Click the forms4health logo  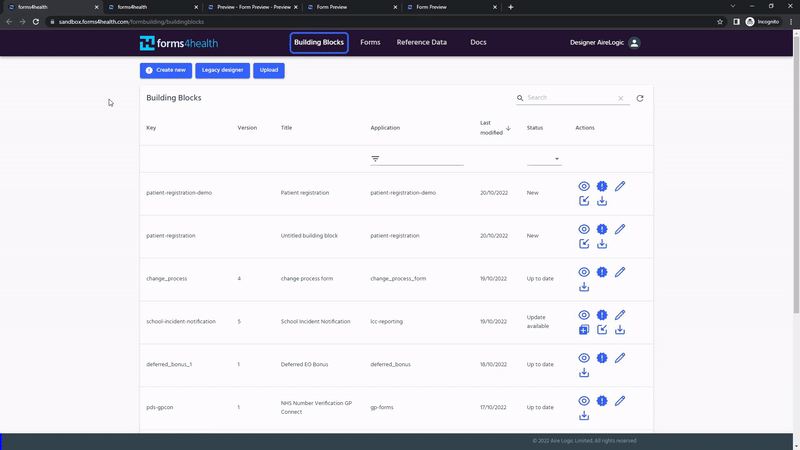pyautogui.click(x=179, y=43)
